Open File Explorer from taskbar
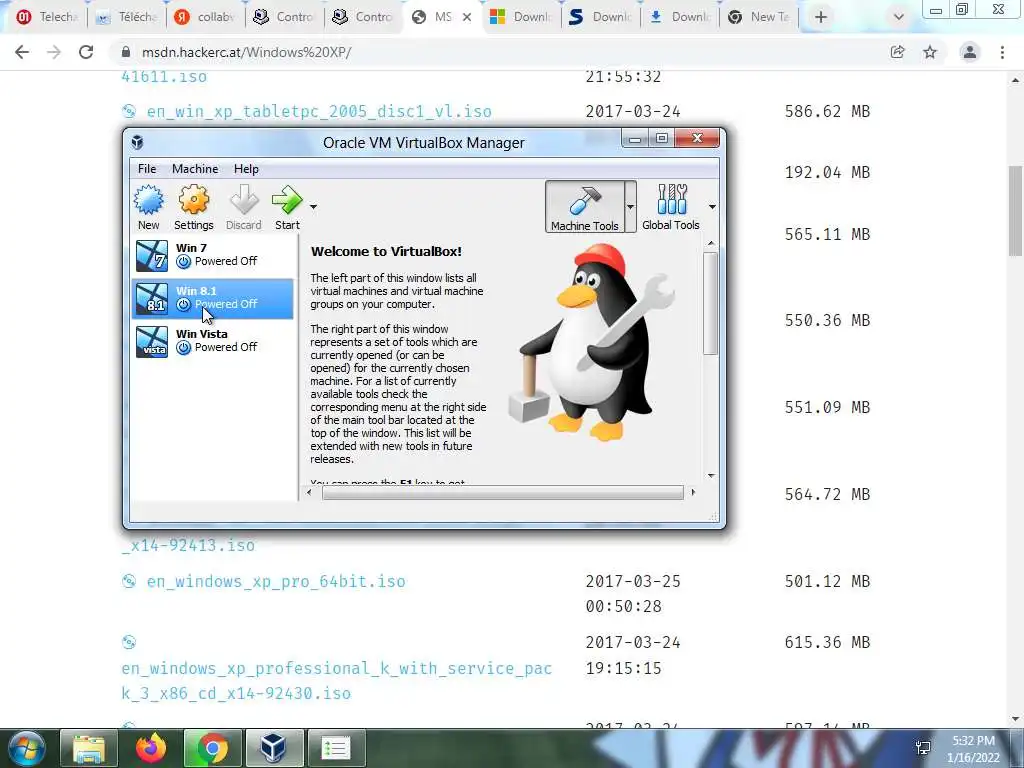Viewport: 1024px width, 768px height. coord(89,748)
